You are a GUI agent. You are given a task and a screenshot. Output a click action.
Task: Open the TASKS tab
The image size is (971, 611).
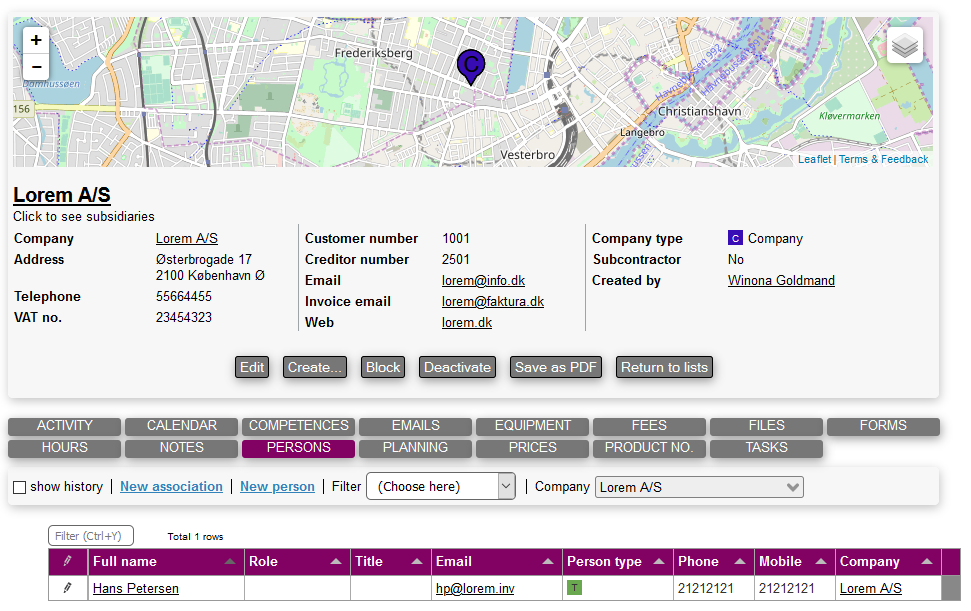[766, 448]
